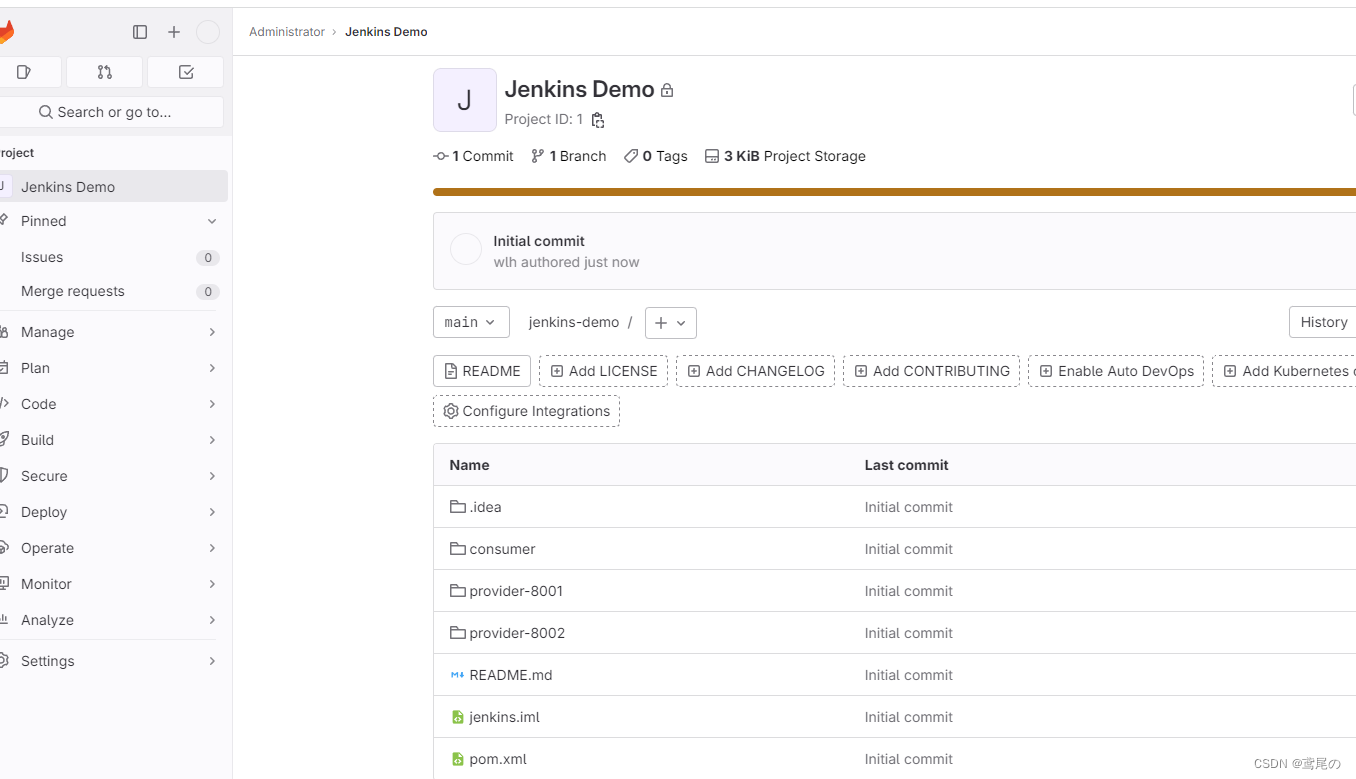Copy the project ID icon
Image resolution: width=1356 pixels, height=779 pixels.
click(x=598, y=120)
